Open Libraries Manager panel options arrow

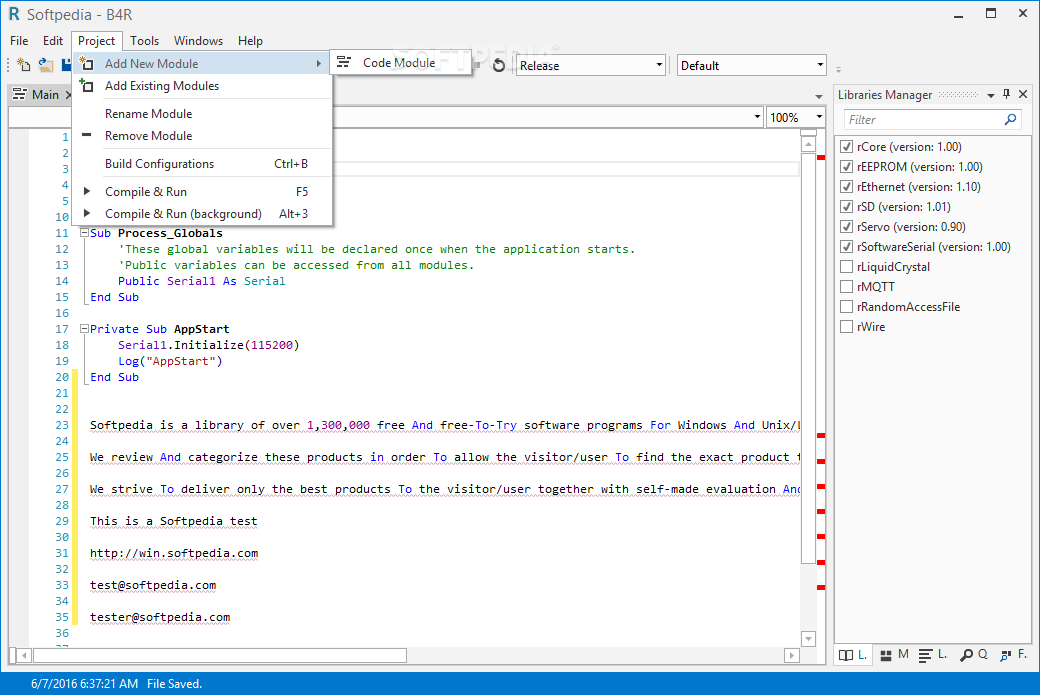point(990,95)
